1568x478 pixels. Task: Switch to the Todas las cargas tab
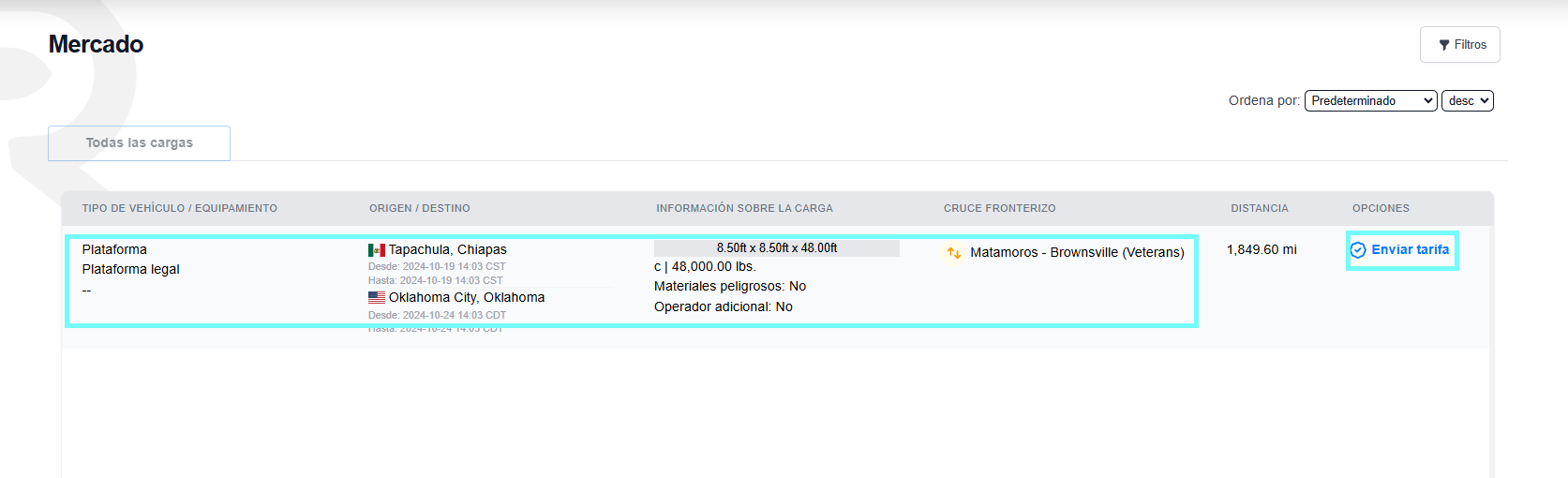click(139, 143)
